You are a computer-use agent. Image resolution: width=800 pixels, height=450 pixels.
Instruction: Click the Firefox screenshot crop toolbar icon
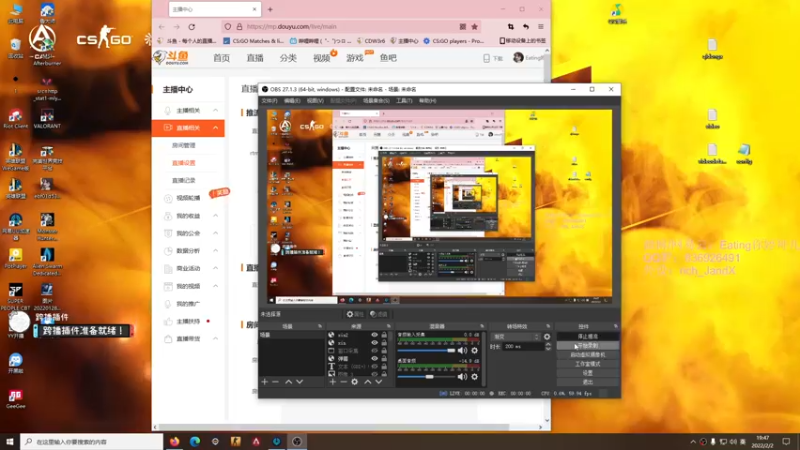(x=511, y=27)
